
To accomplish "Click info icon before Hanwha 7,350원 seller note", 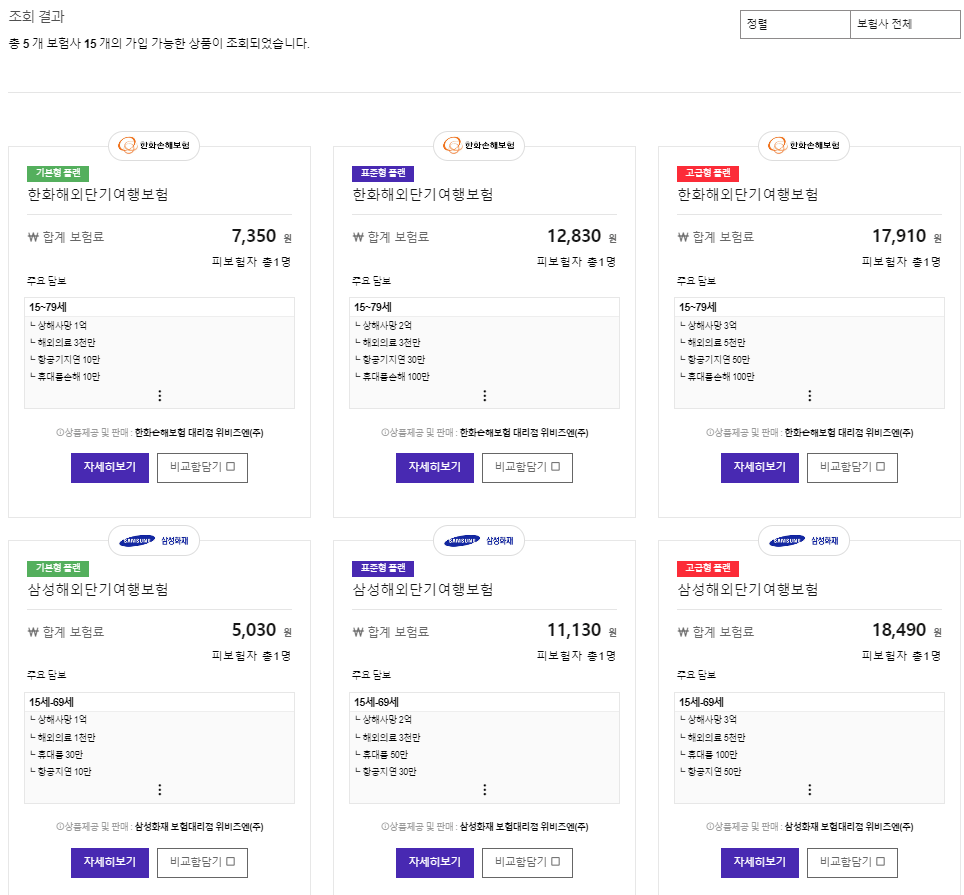I will (60, 433).
